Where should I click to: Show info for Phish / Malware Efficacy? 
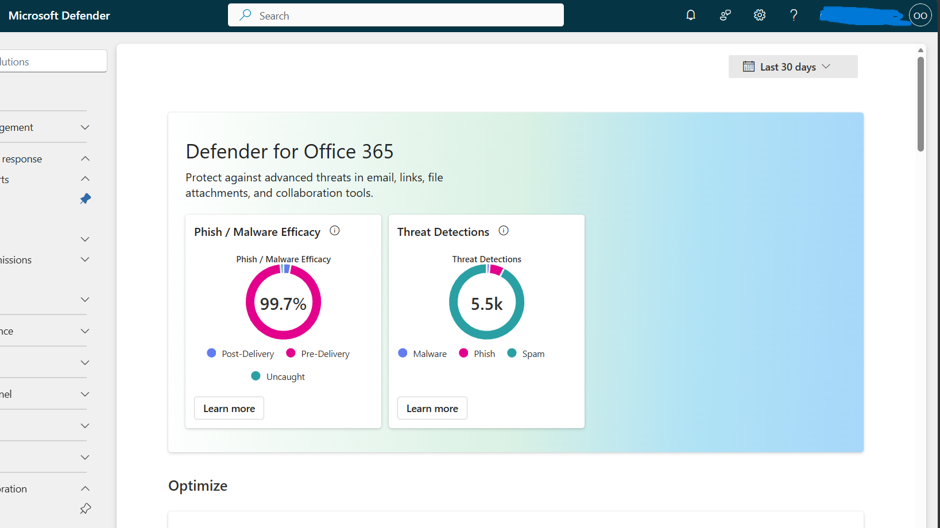click(335, 231)
